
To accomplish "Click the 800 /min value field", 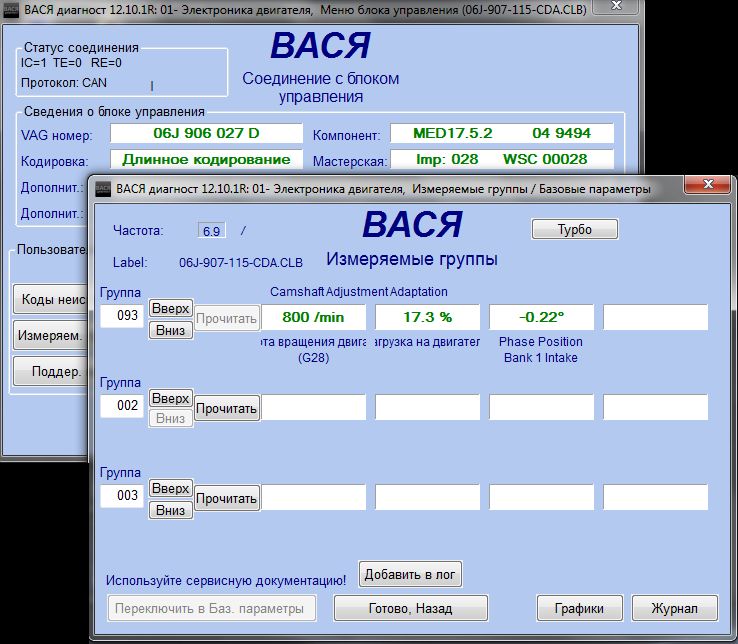I will coord(313,317).
